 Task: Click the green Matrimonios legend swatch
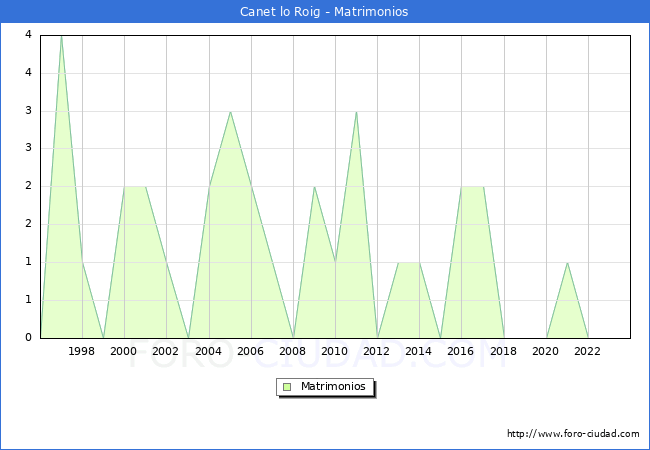287,386
